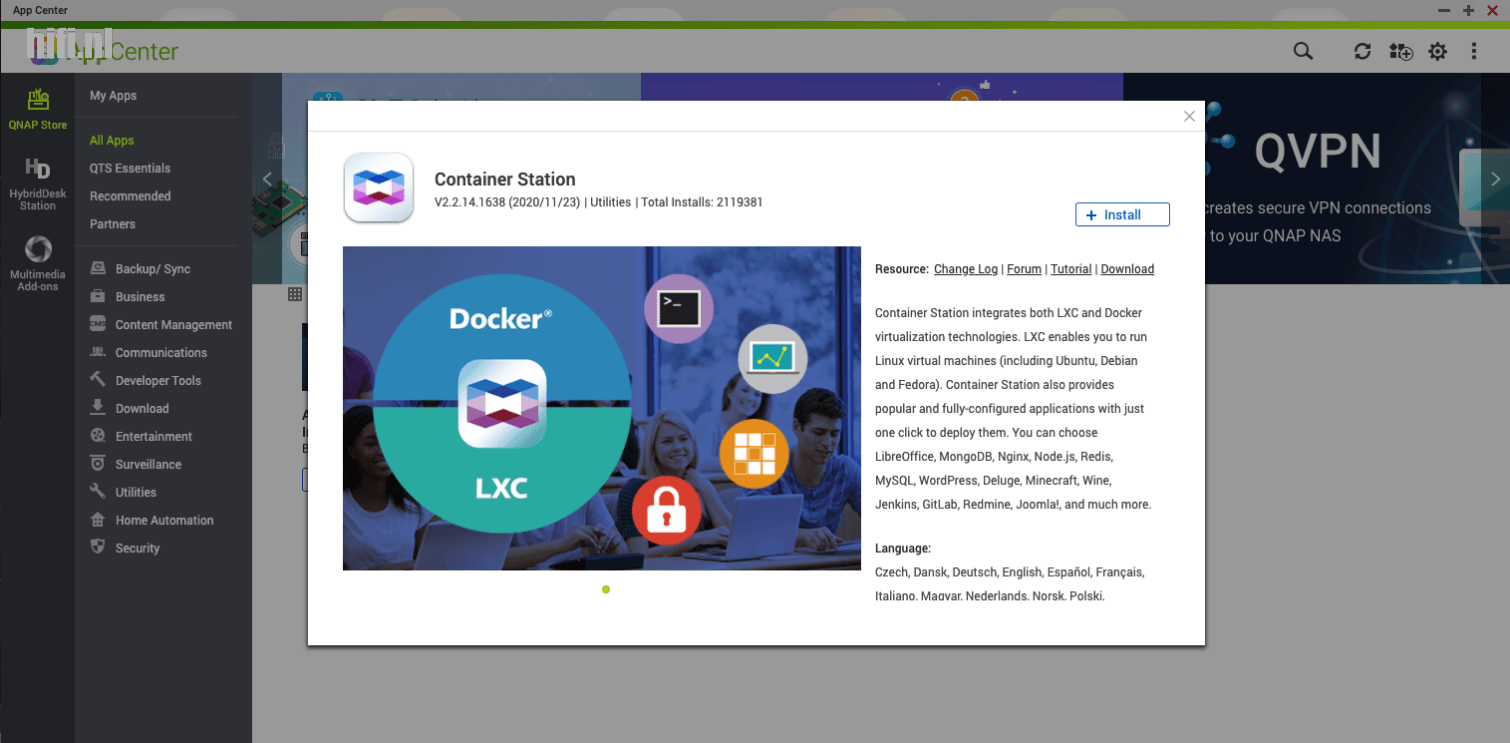The image size is (1510, 743).
Task: Open the three-dot more menu
Action: pos(1474,51)
